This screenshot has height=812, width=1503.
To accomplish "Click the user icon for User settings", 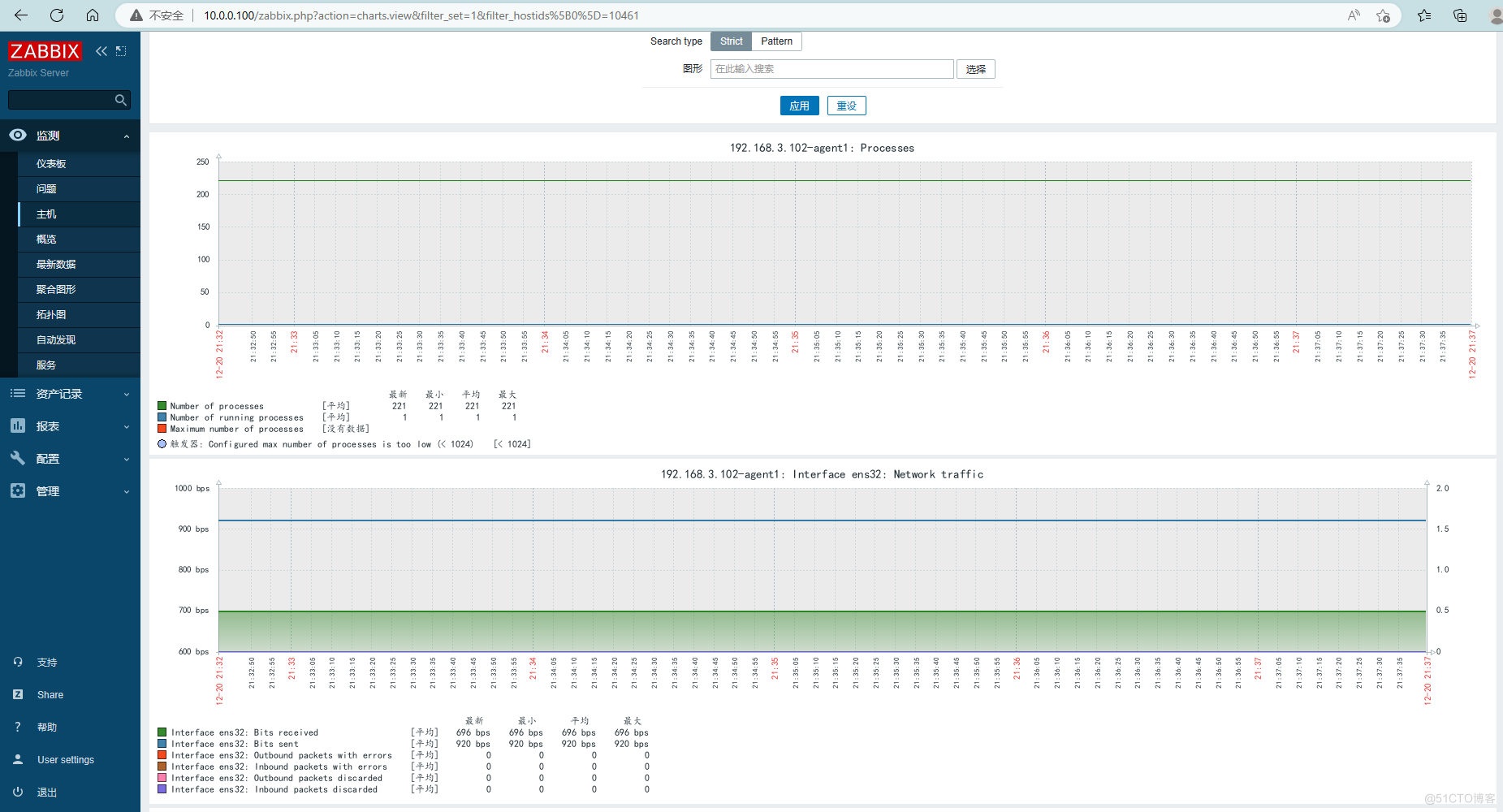I will pyautogui.click(x=18, y=759).
